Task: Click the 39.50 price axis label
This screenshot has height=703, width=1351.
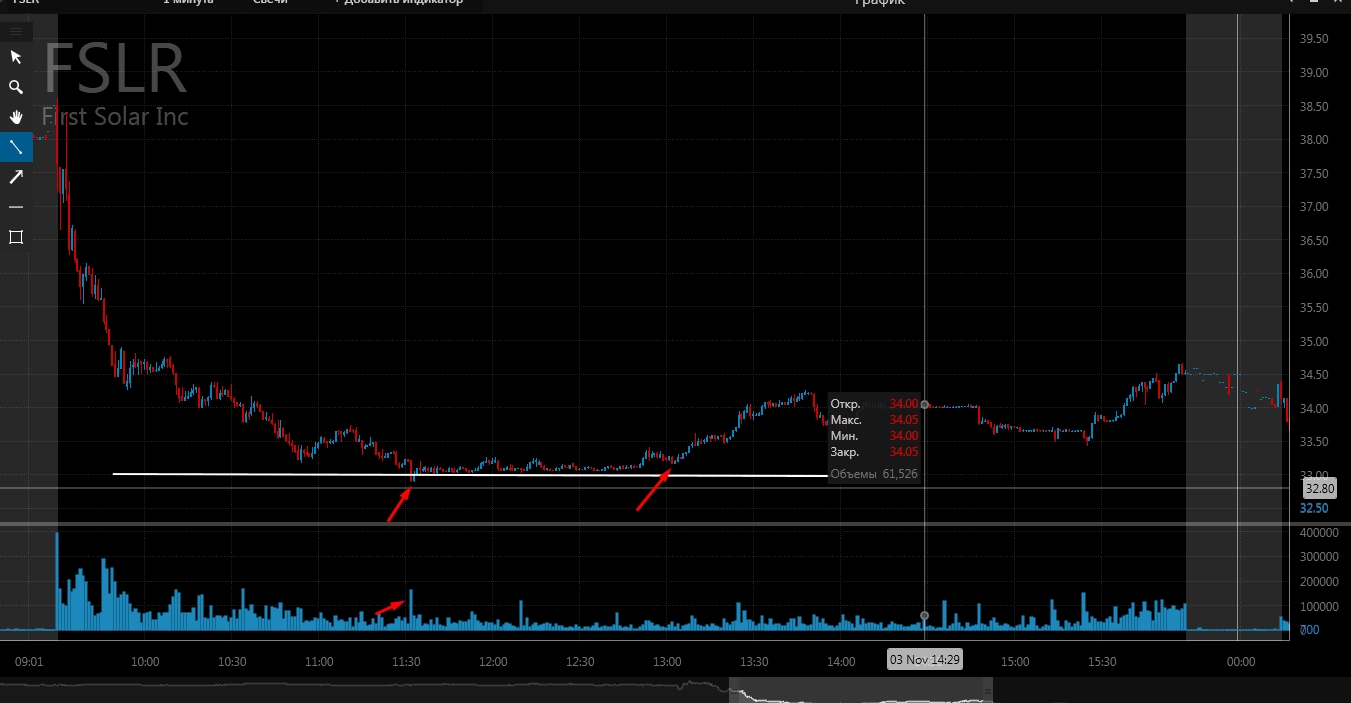Action: click(1313, 39)
